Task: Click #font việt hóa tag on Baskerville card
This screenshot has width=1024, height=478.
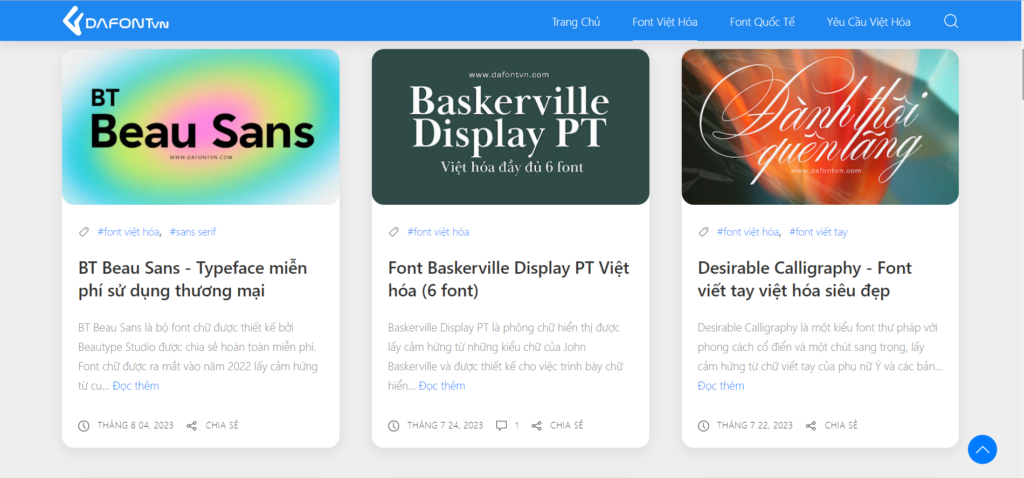Action: [438, 232]
